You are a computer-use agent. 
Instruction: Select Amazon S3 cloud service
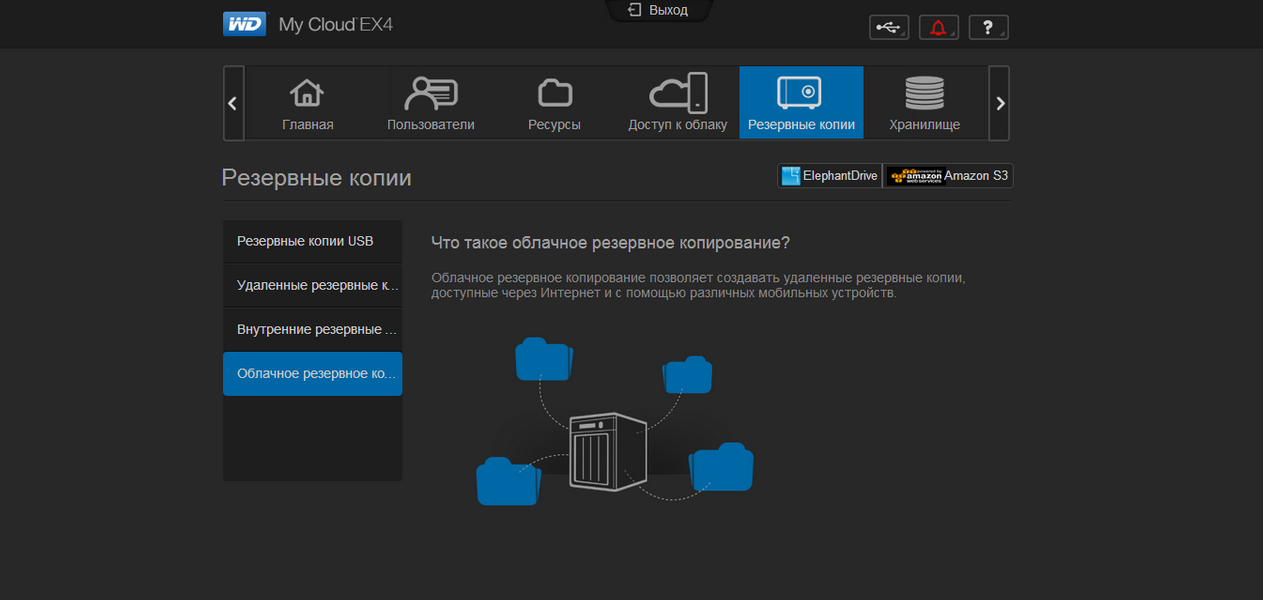948,176
